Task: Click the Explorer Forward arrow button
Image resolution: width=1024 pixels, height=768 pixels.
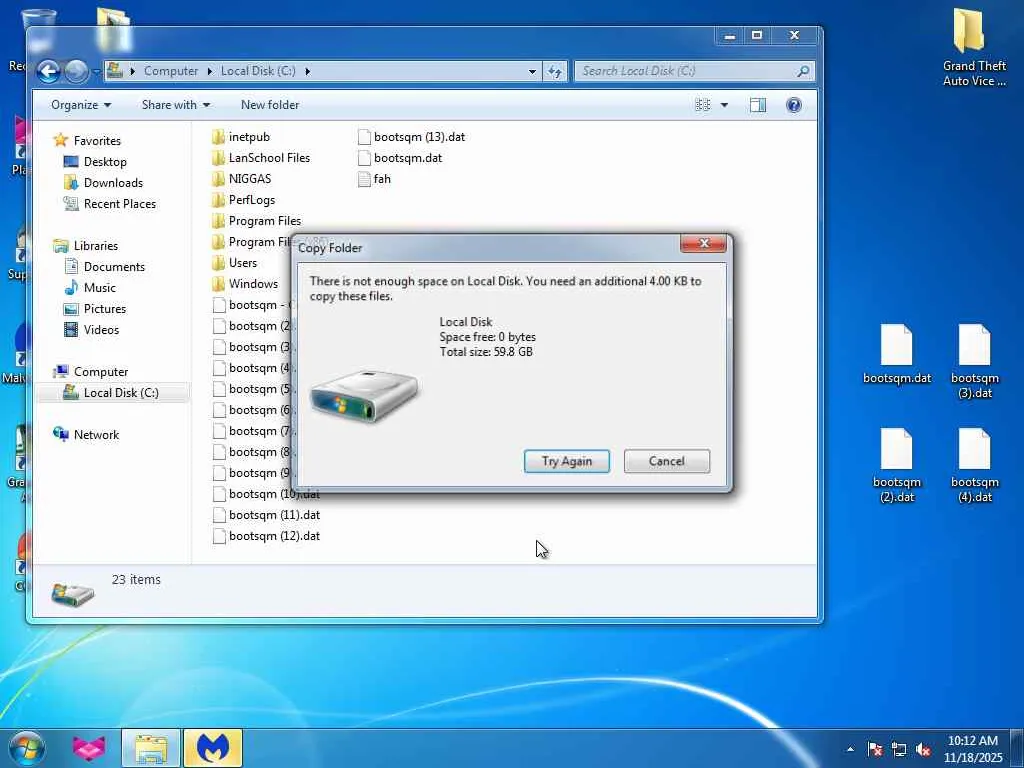Action: (x=76, y=71)
